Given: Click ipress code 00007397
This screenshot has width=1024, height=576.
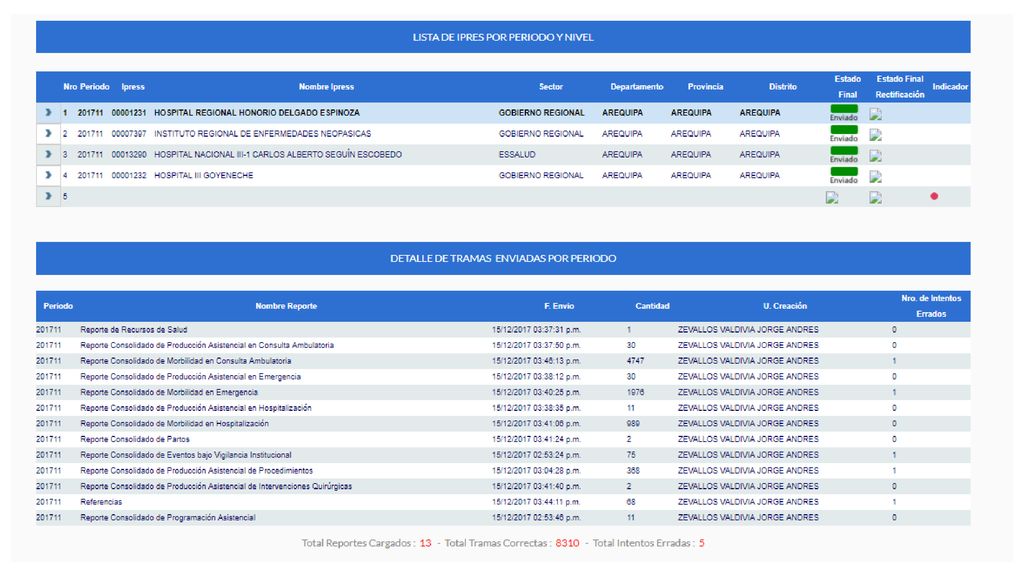Looking at the screenshot, I should [129, 133].
